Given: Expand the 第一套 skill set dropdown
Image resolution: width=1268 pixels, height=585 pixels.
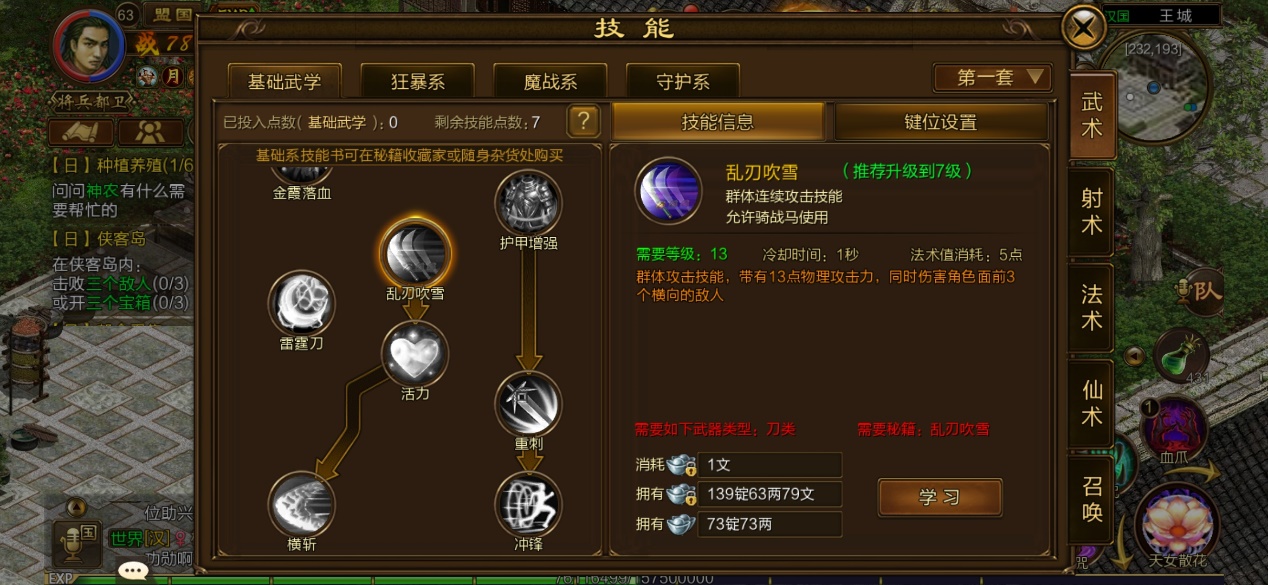Looking at the screenshot, I should click(x=991, y=78).
